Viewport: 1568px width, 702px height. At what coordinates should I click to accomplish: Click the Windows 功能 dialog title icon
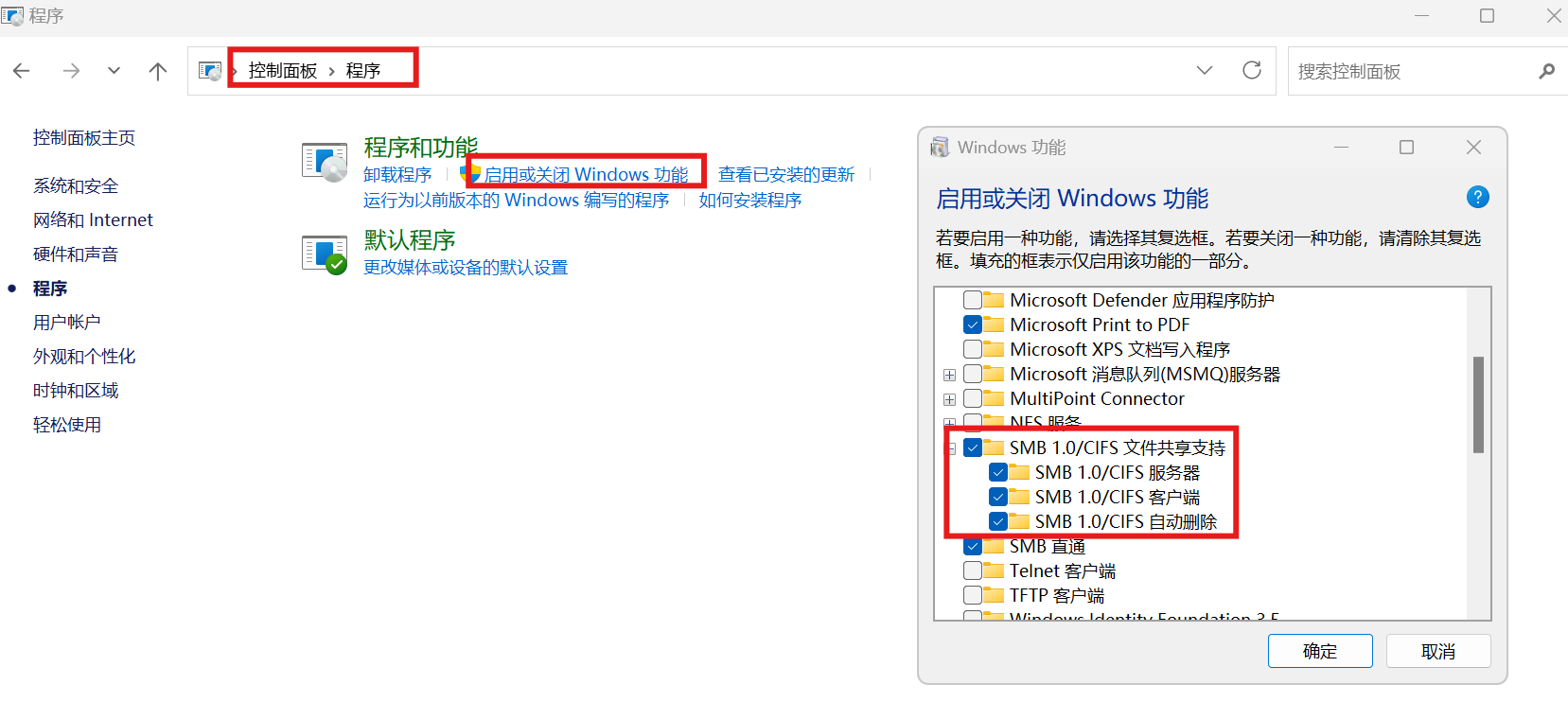click(940, 148)
